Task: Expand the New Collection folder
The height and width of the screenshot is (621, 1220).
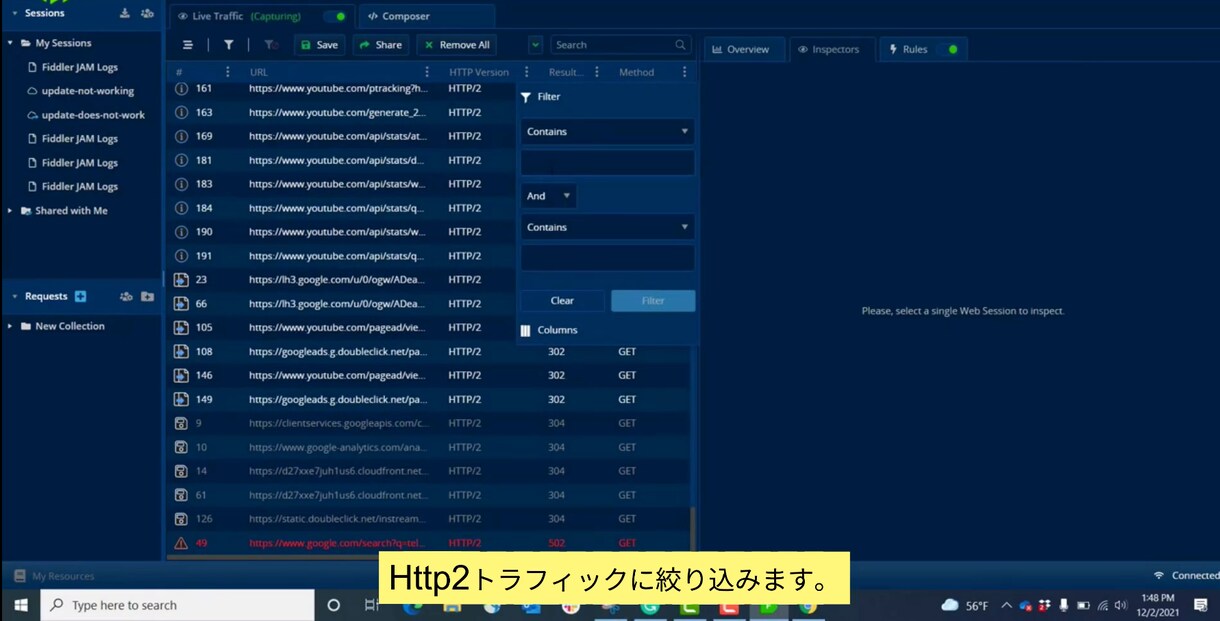Action: click(10, 326)
